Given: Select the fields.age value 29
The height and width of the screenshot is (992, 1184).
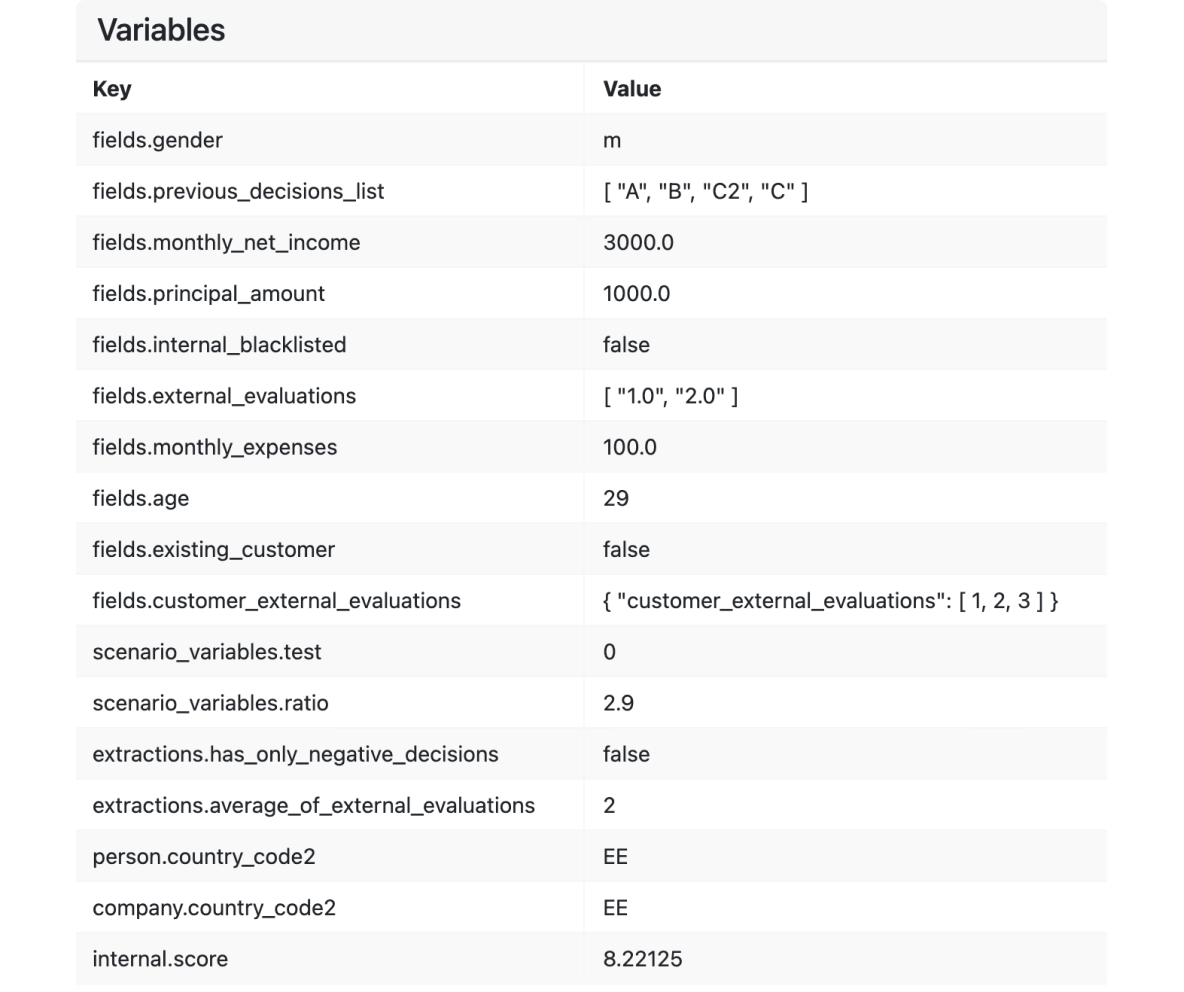Looking at the screenshot, I should [x=615, y=498].
